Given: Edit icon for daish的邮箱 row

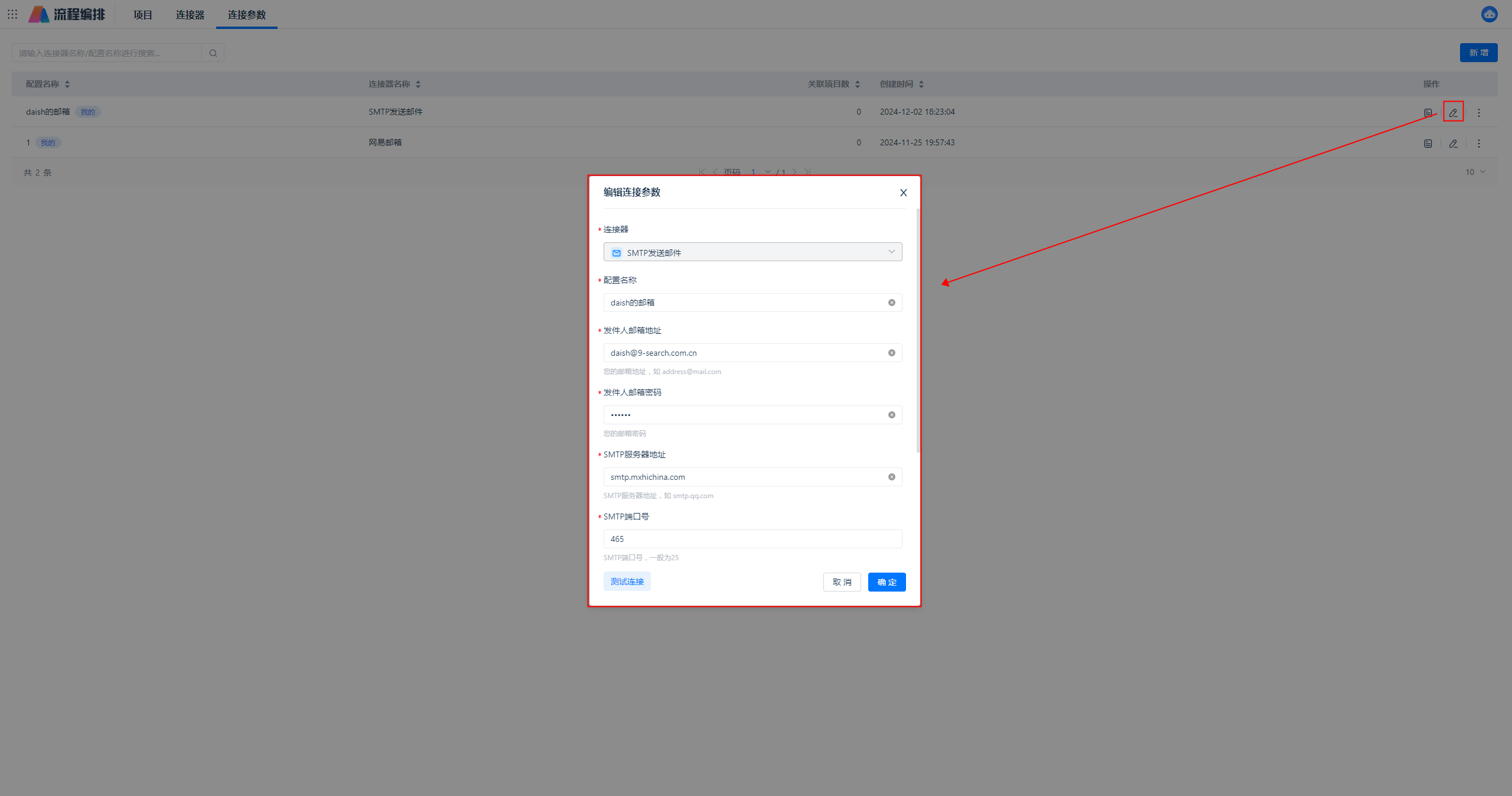Looking at the screenshot, I should click(1453, 112).
